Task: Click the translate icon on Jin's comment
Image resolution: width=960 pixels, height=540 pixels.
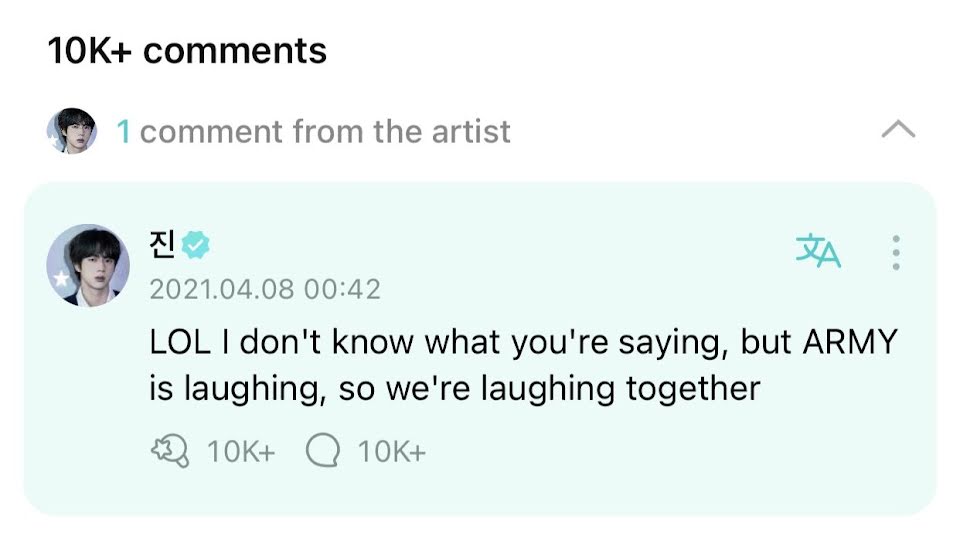Action: pyautogui.click(x=818, y=251)
